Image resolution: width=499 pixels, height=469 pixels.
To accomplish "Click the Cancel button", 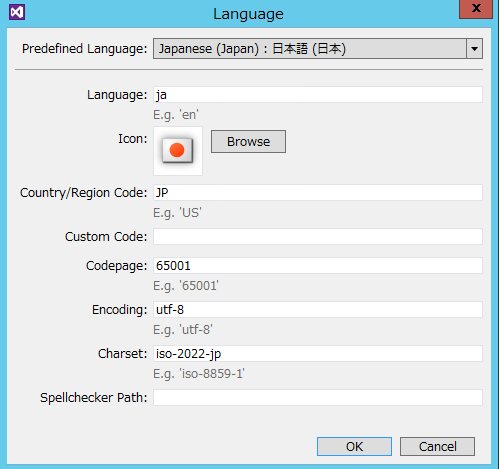I will click(x=437, y=446).
